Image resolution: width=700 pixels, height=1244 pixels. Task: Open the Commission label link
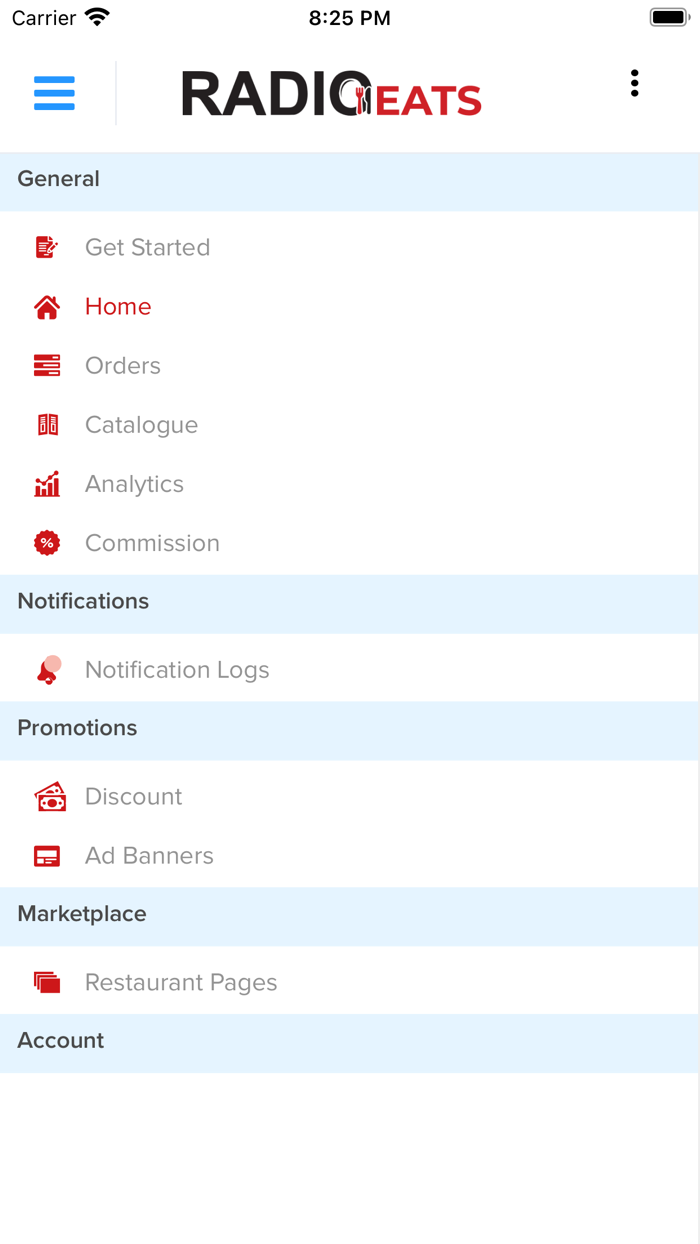[x=152, y=543]
